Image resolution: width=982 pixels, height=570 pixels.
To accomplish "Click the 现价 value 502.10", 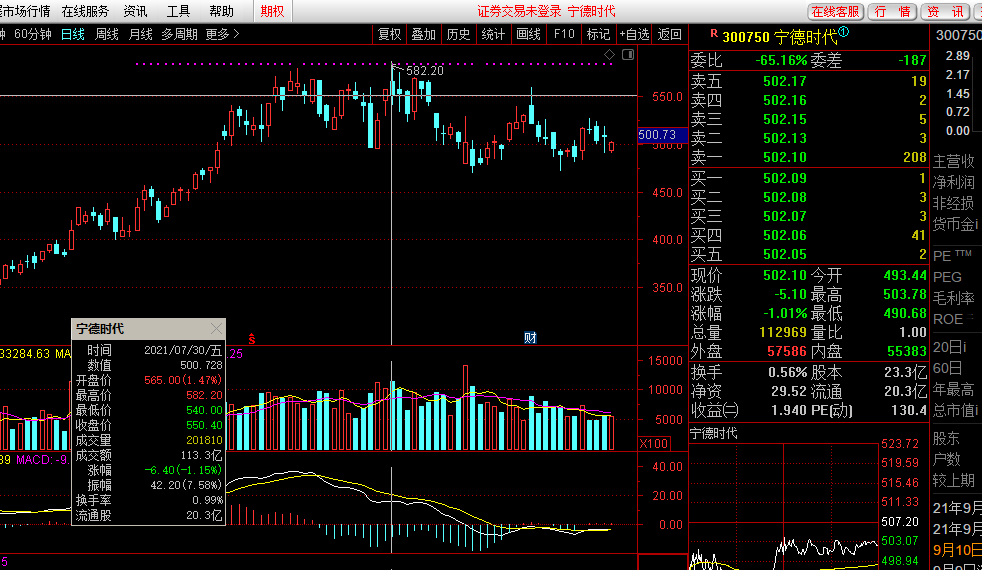I will click(785, 276).
